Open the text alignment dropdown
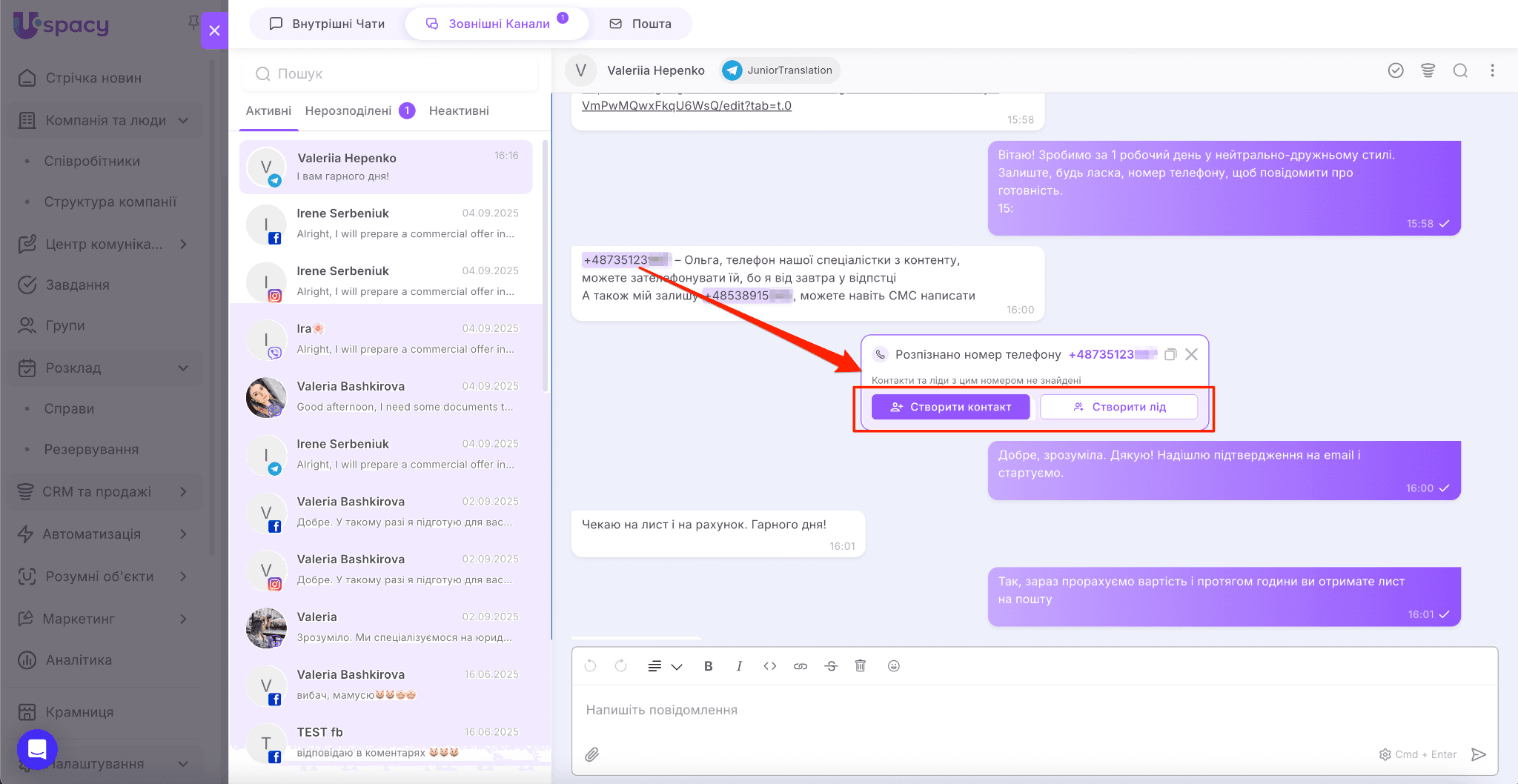1518x784 pixels. tap(664, 666)
